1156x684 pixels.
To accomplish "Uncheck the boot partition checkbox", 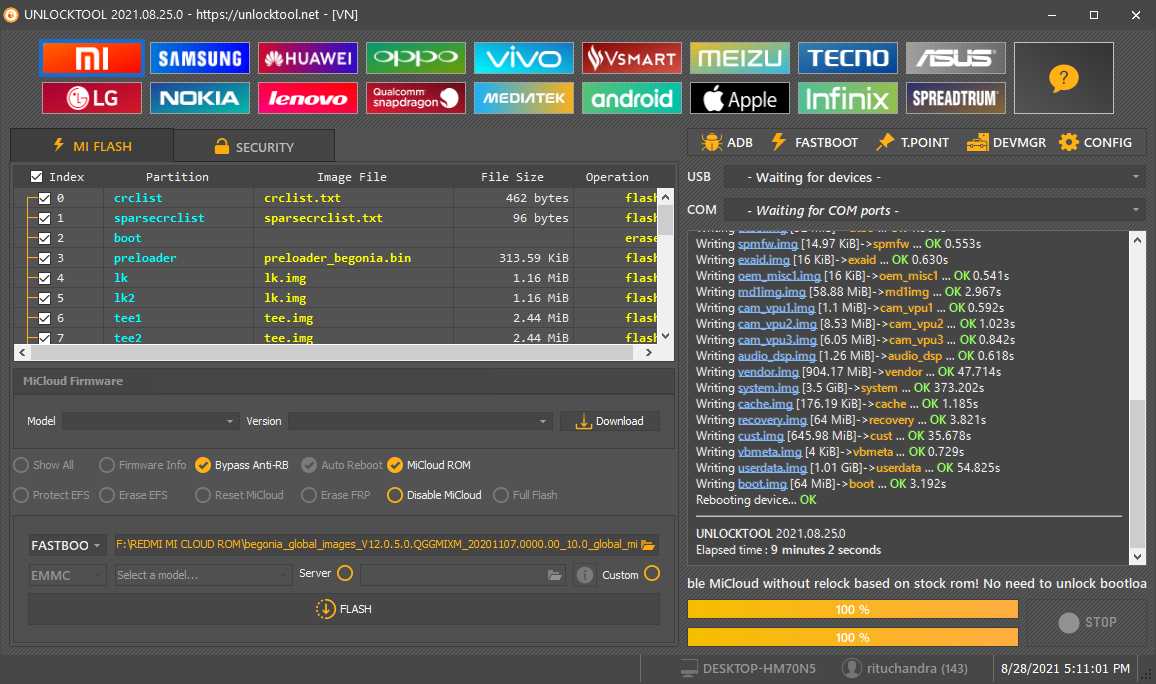I will pos(44,238).
